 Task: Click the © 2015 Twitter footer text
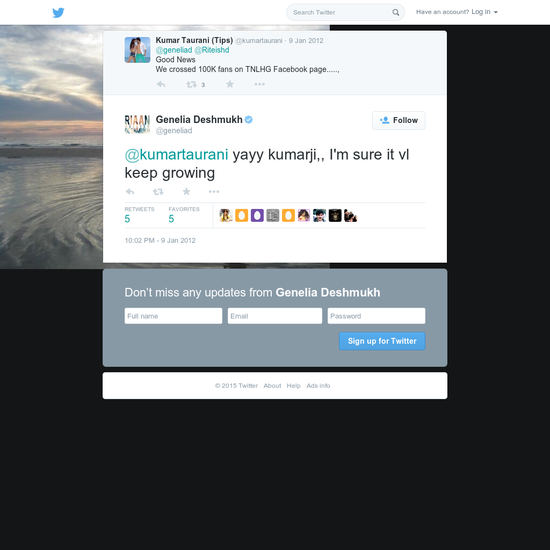pyautogui.click(x=236, y=386)
